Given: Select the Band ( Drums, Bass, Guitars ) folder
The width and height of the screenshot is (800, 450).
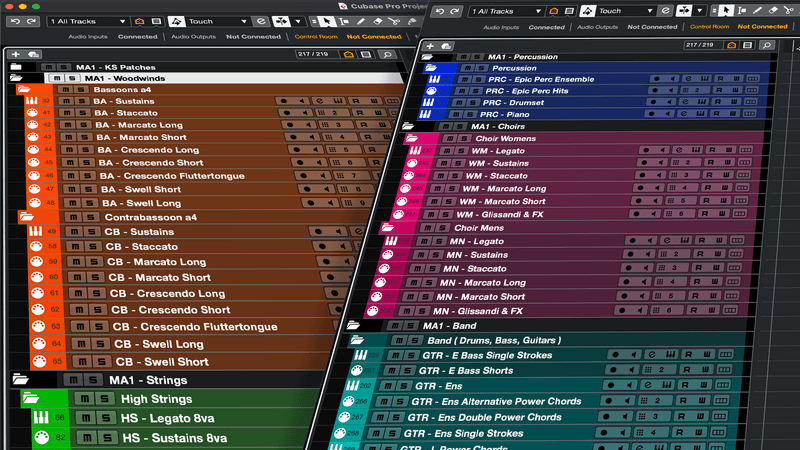Looking at the screenshot, I should coord(494,340).
